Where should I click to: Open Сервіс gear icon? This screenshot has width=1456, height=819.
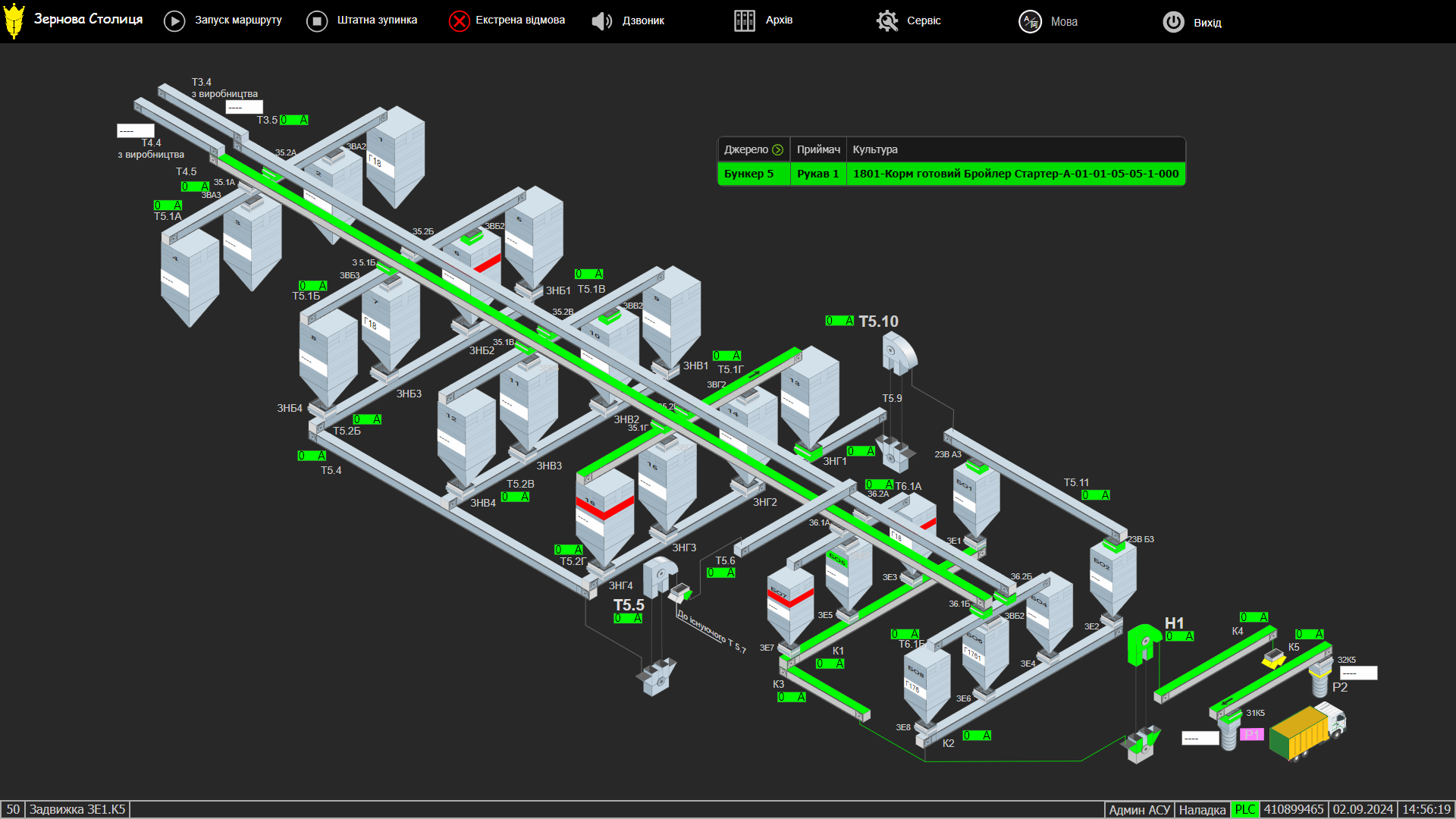(886, 21)
